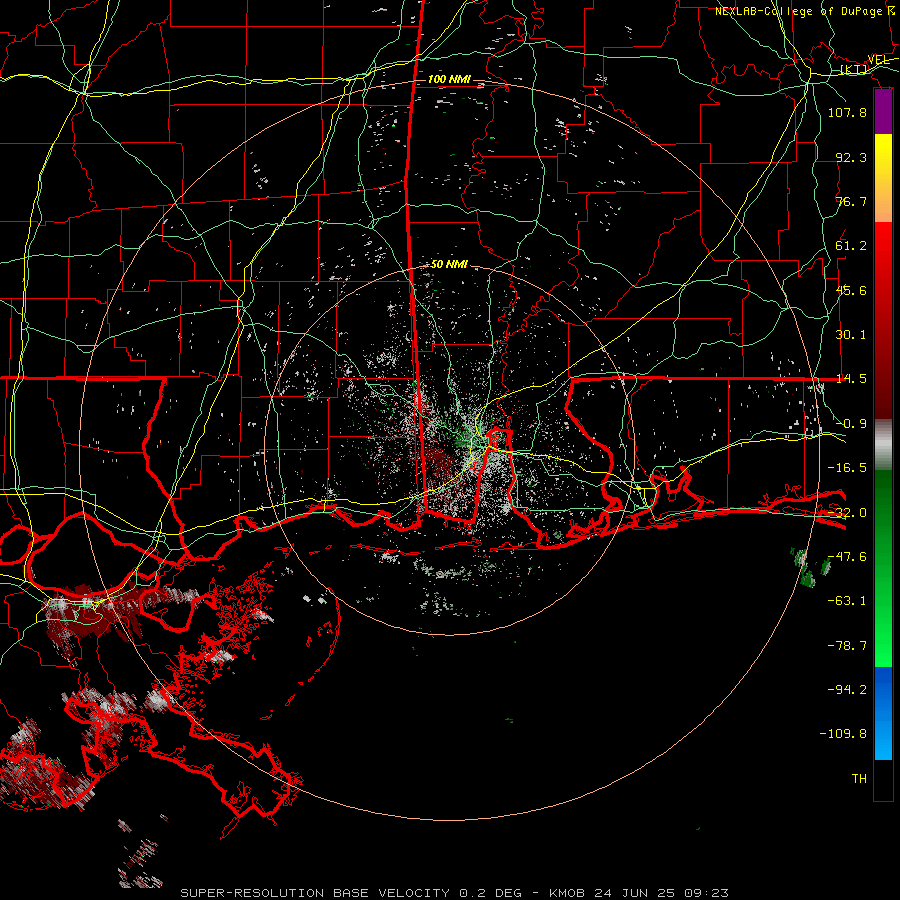Select the -63.1 legend value
Screen dimensions: 900x900
click(847, 601)
